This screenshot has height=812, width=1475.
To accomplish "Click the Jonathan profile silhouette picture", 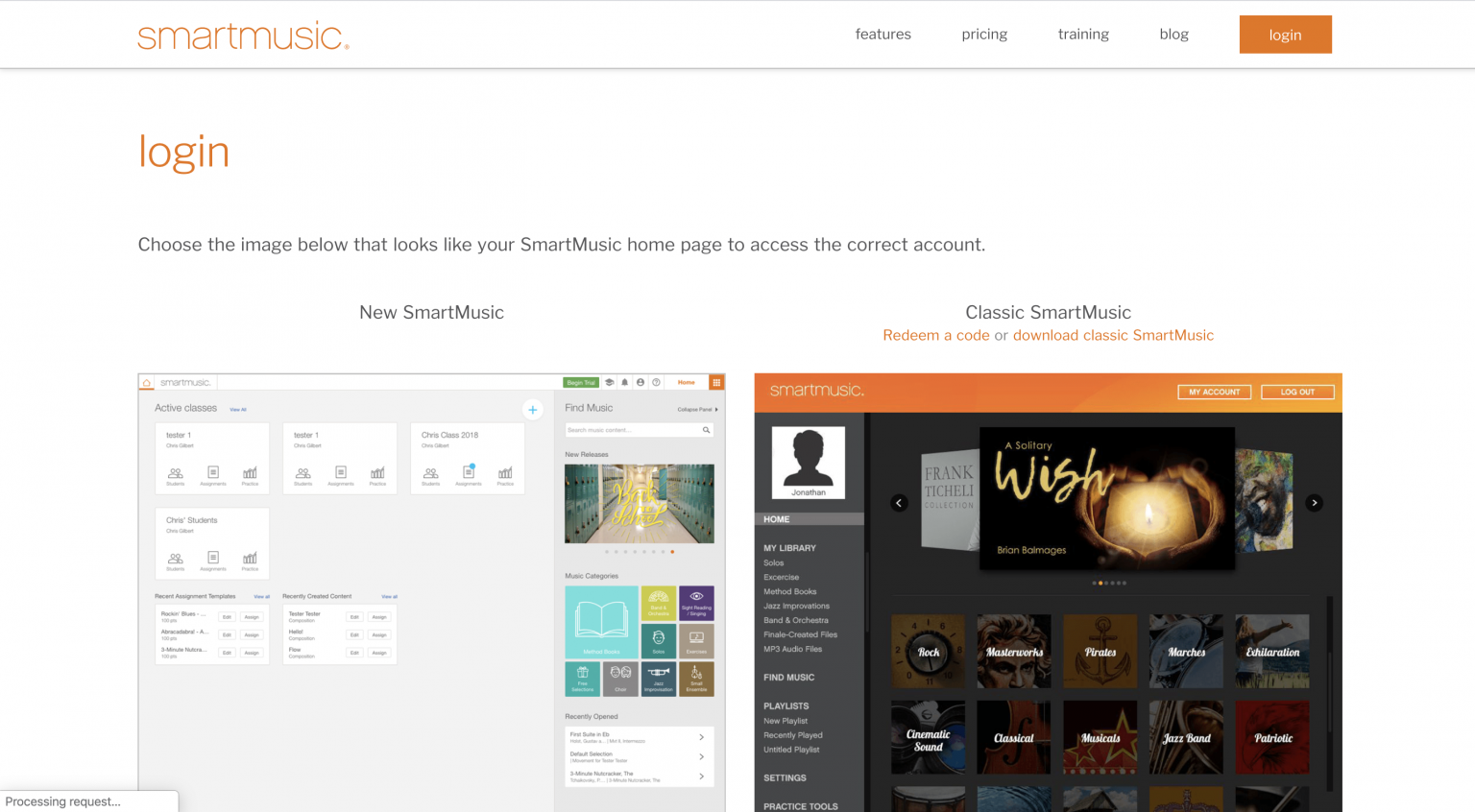I will coord(809,463).
